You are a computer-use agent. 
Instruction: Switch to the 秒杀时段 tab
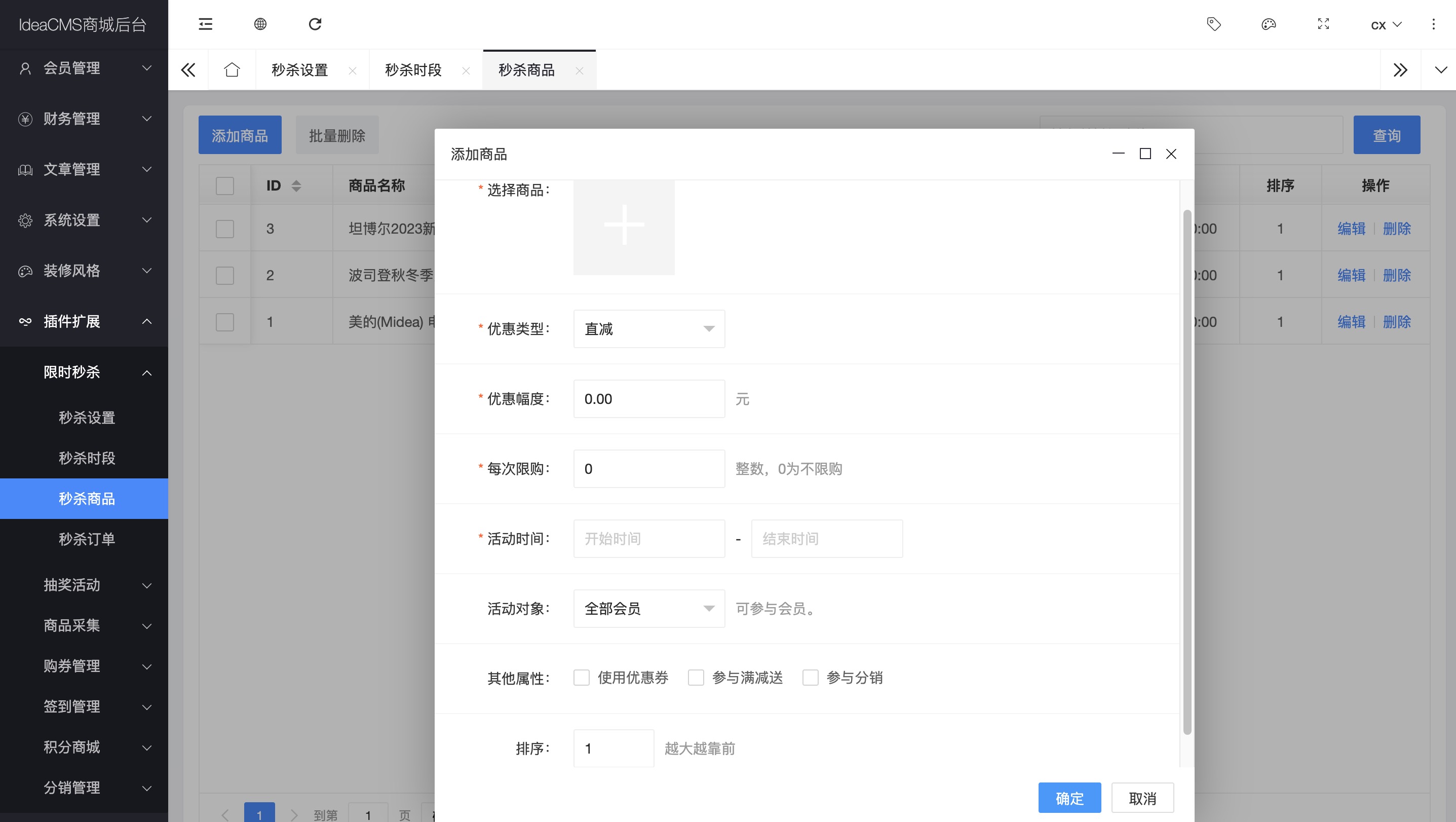tap(413, 70)
